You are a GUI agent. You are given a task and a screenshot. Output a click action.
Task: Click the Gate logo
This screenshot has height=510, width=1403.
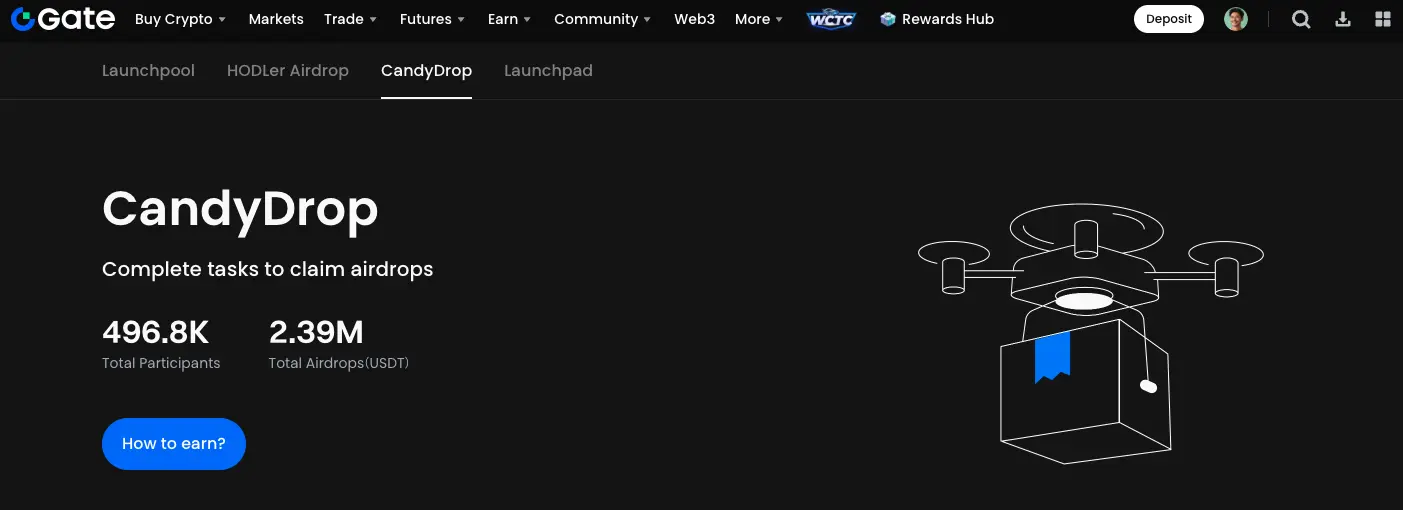coord(62,19)
